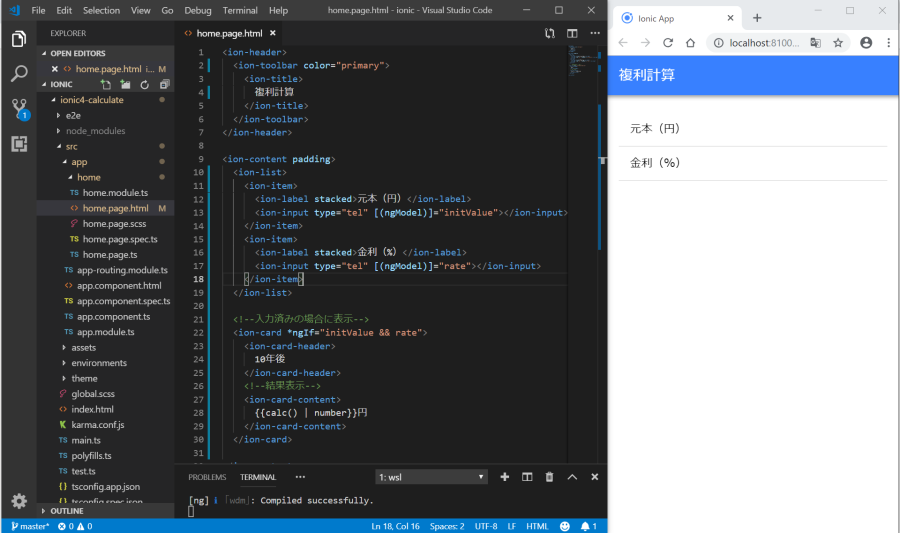Open the Search view in activity bar
This screenshot has height=533, width=900.
click(x=18, y=73)
